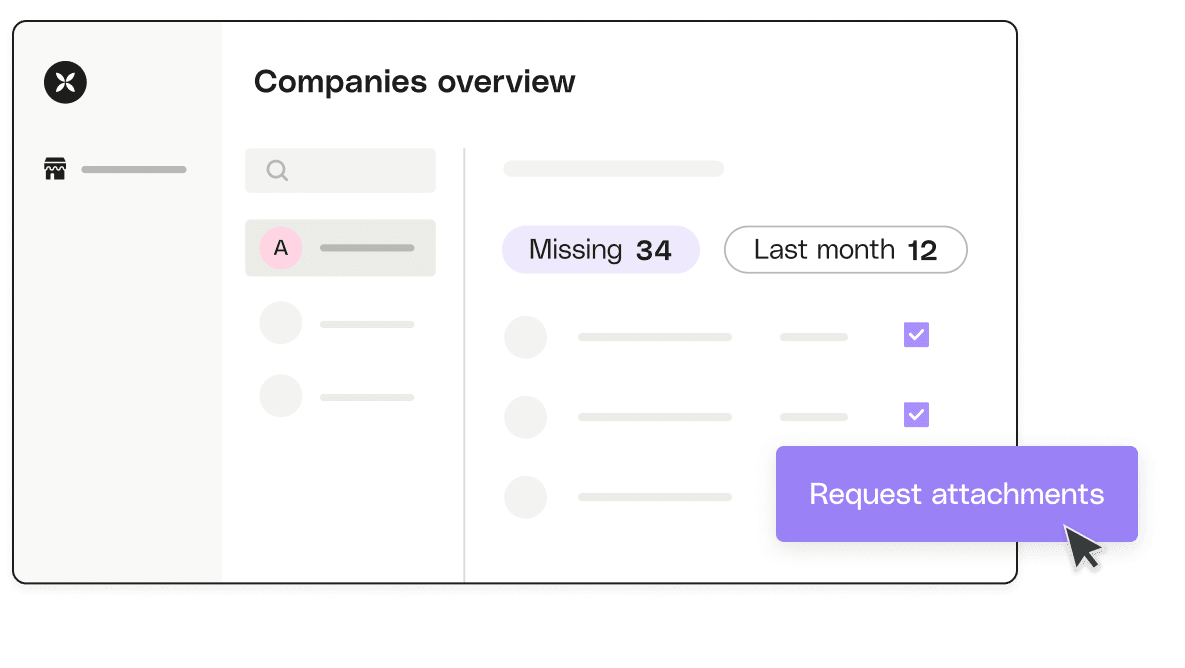Click the second company's gray avatar
Viewport: 1185px width, 668px height.
[280, 323]
